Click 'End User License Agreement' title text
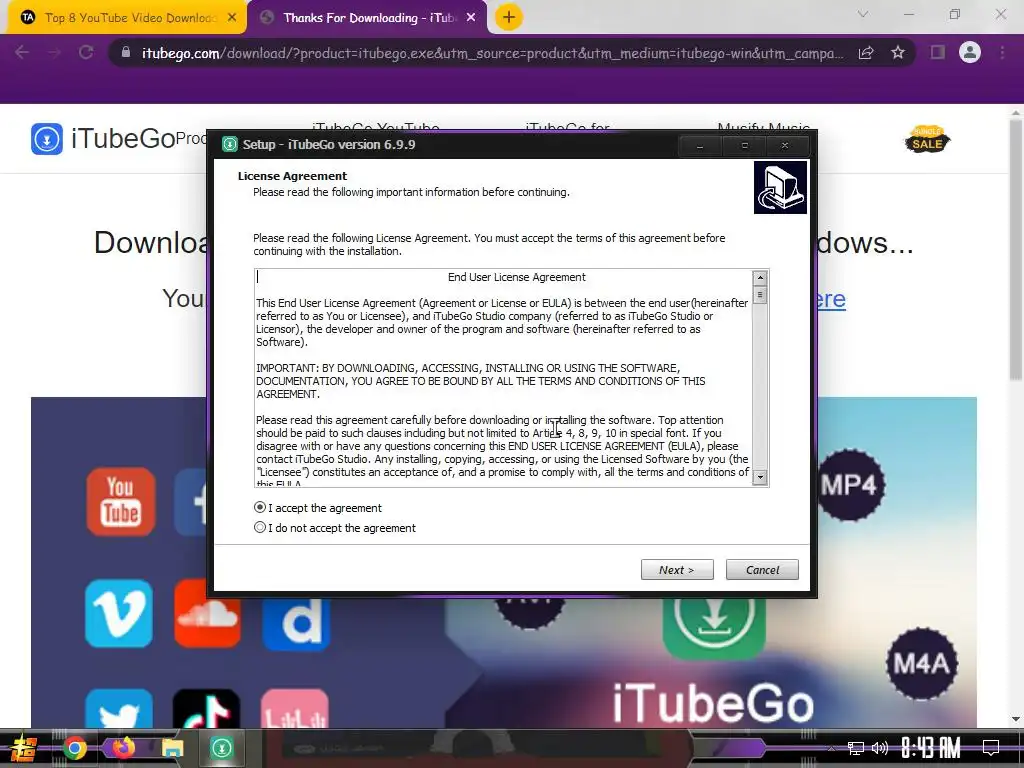This screenshot has width=1024, height=768. pyautogui.click(x=517, y=277)
